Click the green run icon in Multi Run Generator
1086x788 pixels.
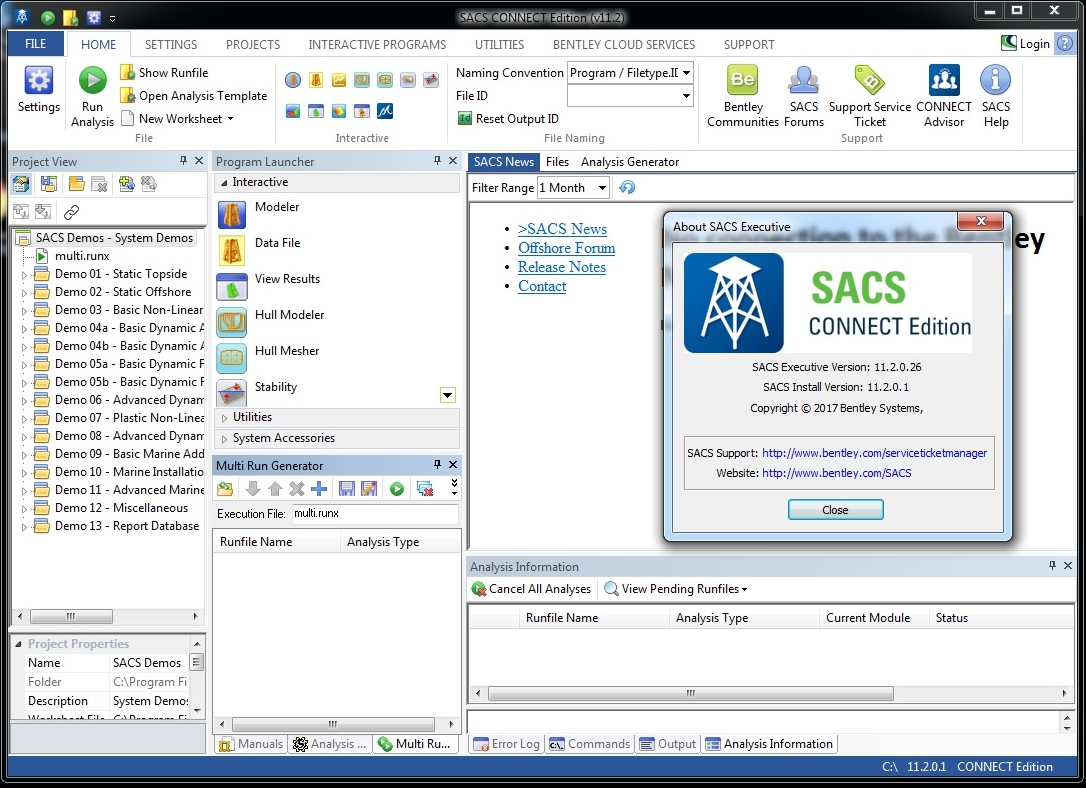pos(397,489)
